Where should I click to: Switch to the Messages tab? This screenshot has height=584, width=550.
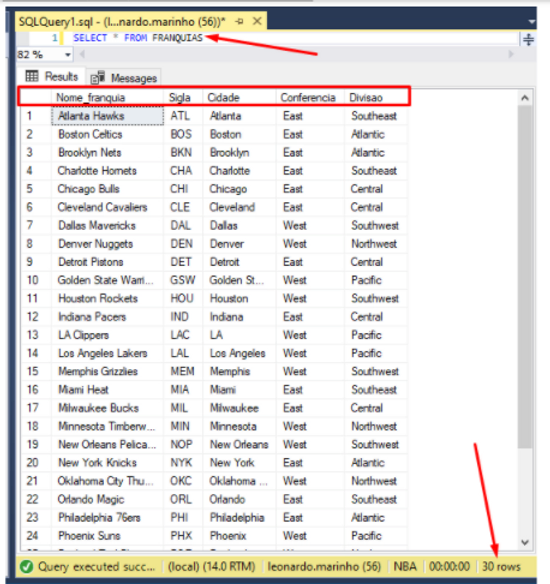tap(124, 78)
